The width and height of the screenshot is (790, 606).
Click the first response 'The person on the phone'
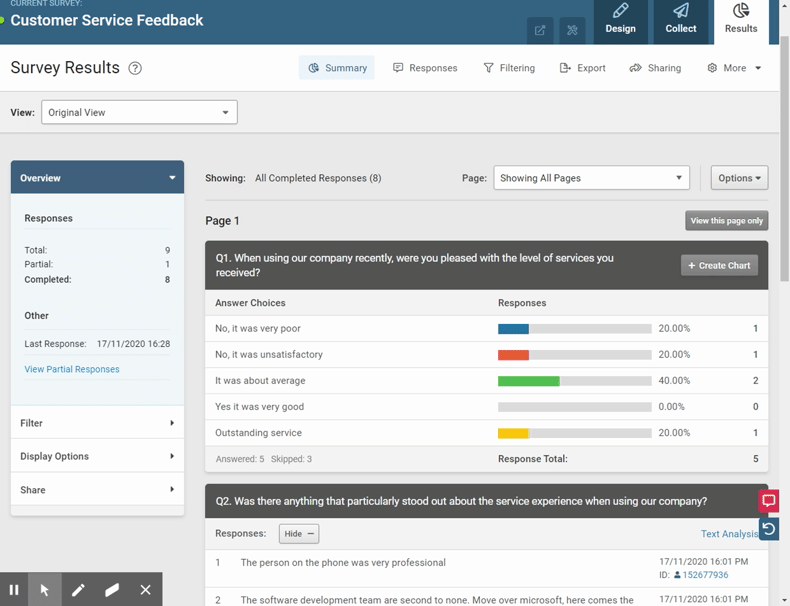[x=343, y=563]
